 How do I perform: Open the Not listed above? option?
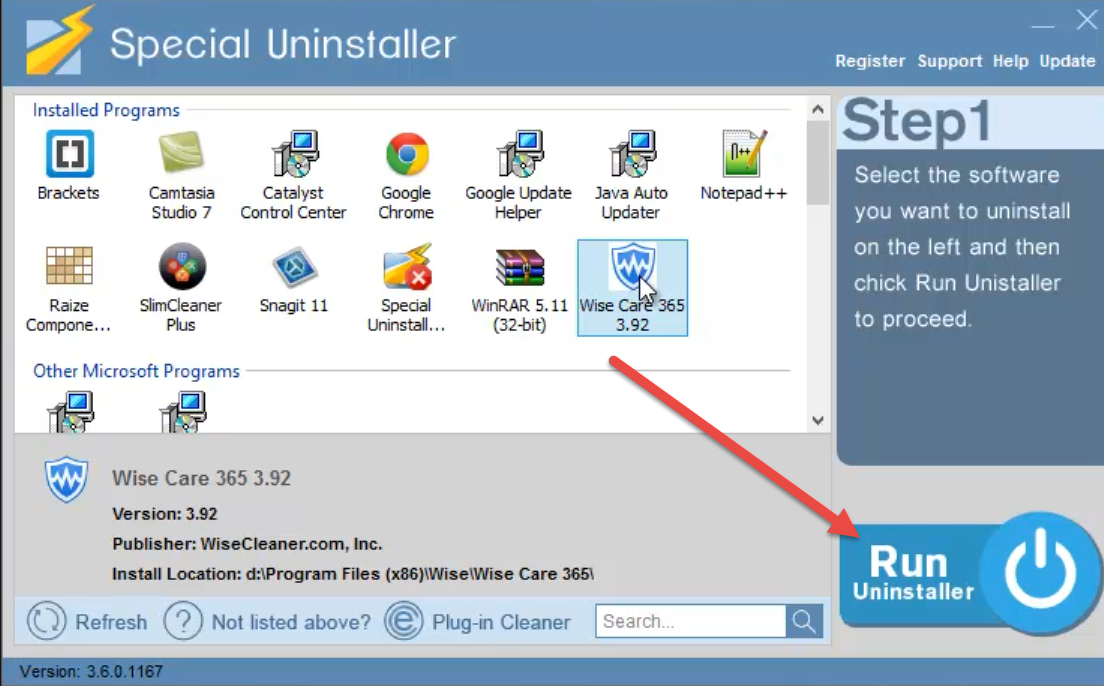267,622
